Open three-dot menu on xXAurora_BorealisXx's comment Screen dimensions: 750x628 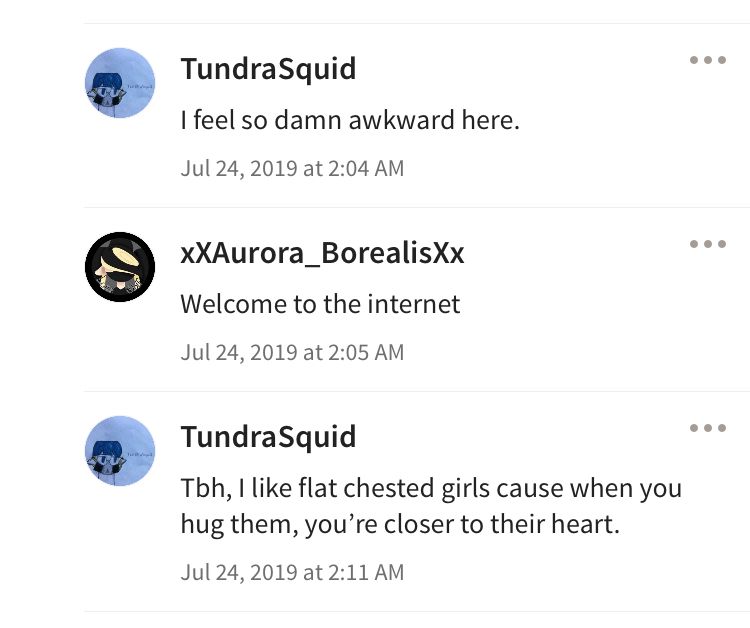708,244
